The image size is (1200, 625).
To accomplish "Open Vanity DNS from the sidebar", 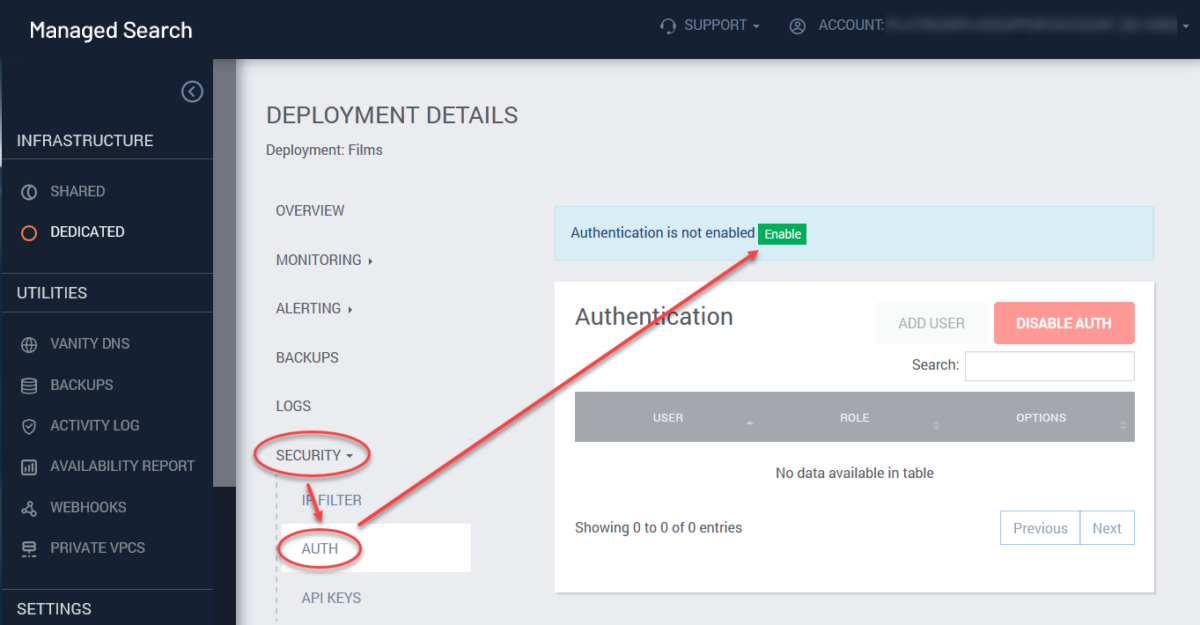I will tap(28, 343).
